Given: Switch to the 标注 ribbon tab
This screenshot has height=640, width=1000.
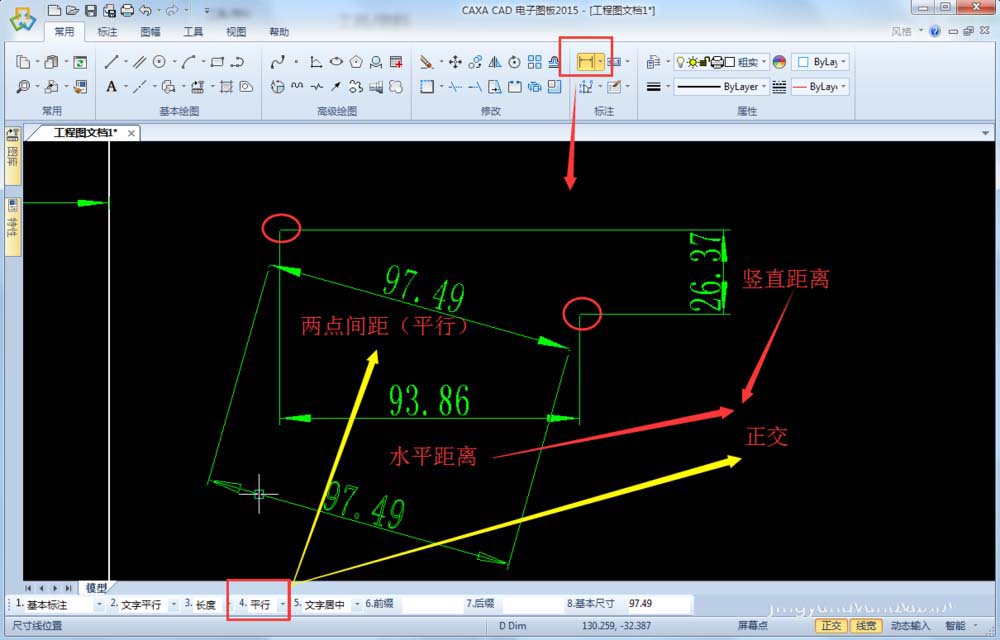Looking at the screenshot, I should coord(109,31).
